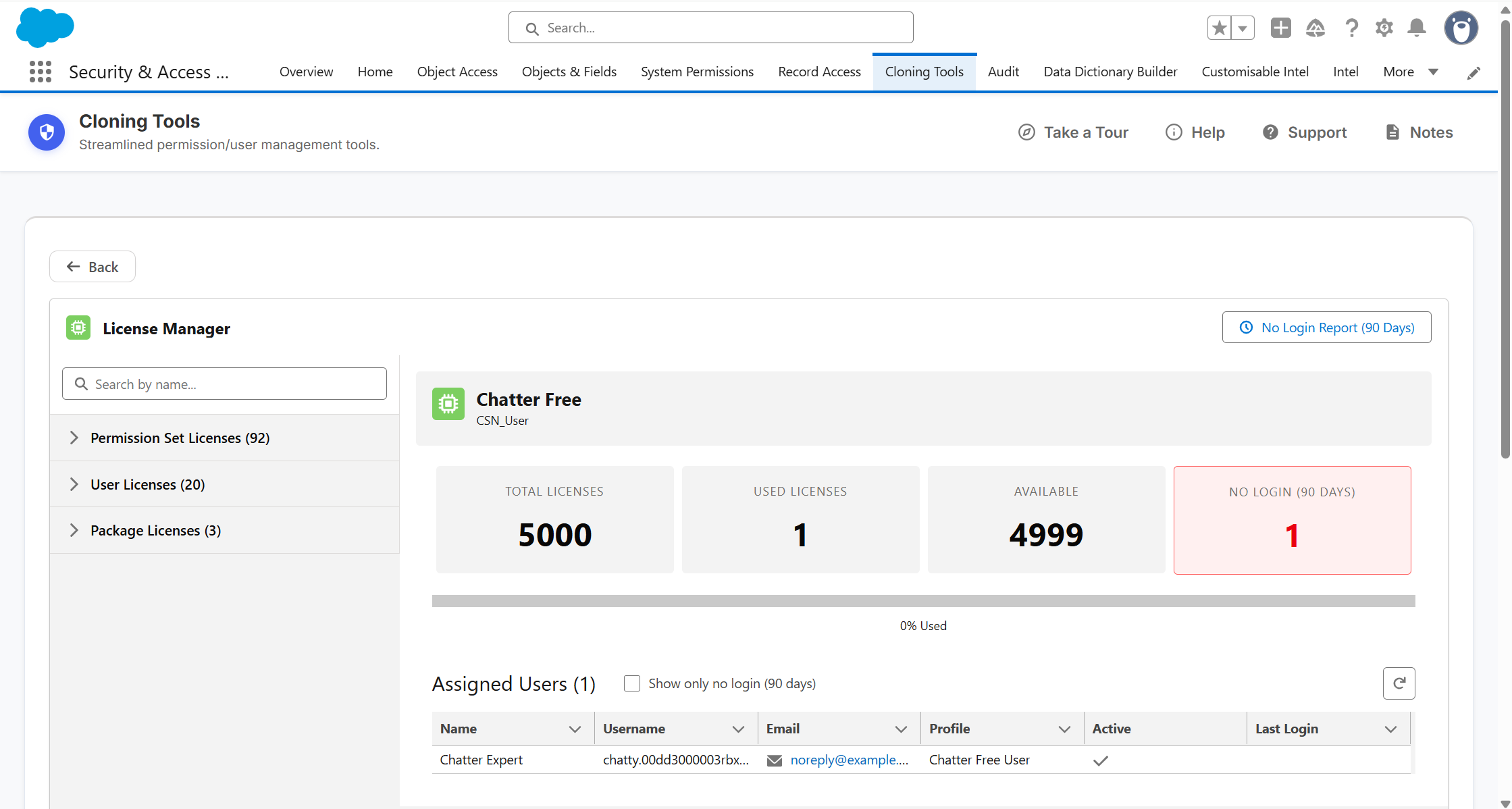
Task: Click the Back button
Action: (93, 267)
